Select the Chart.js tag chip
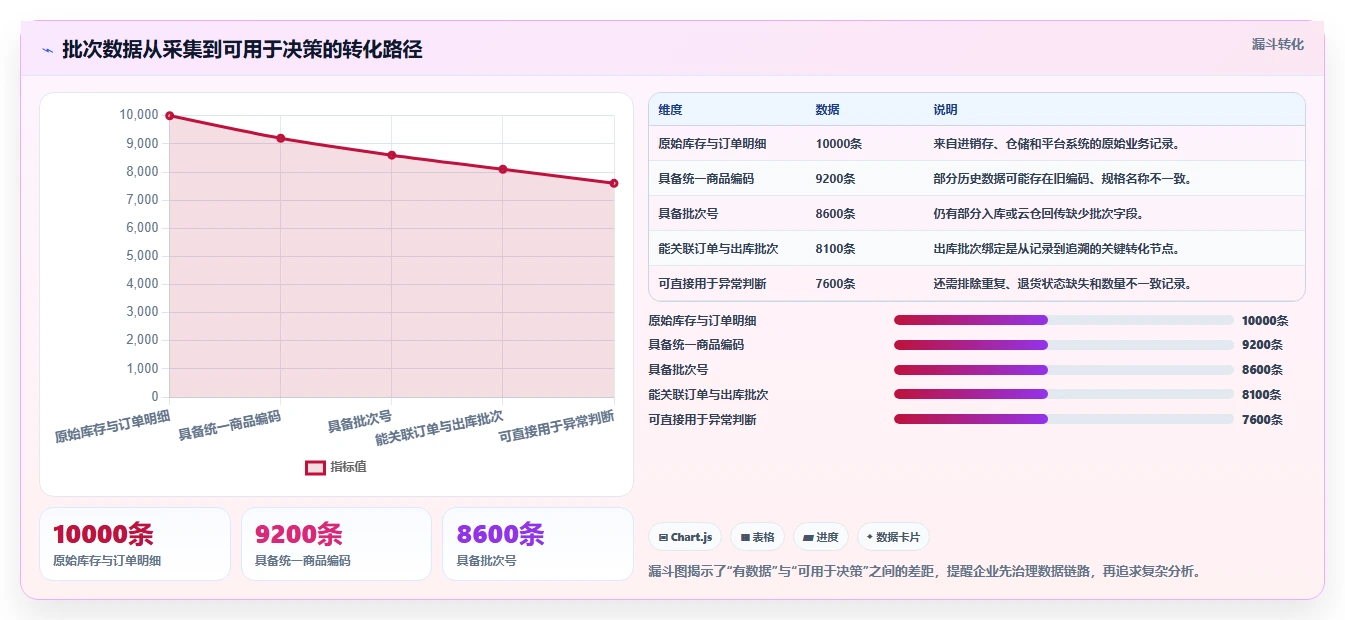 [686, 537]
